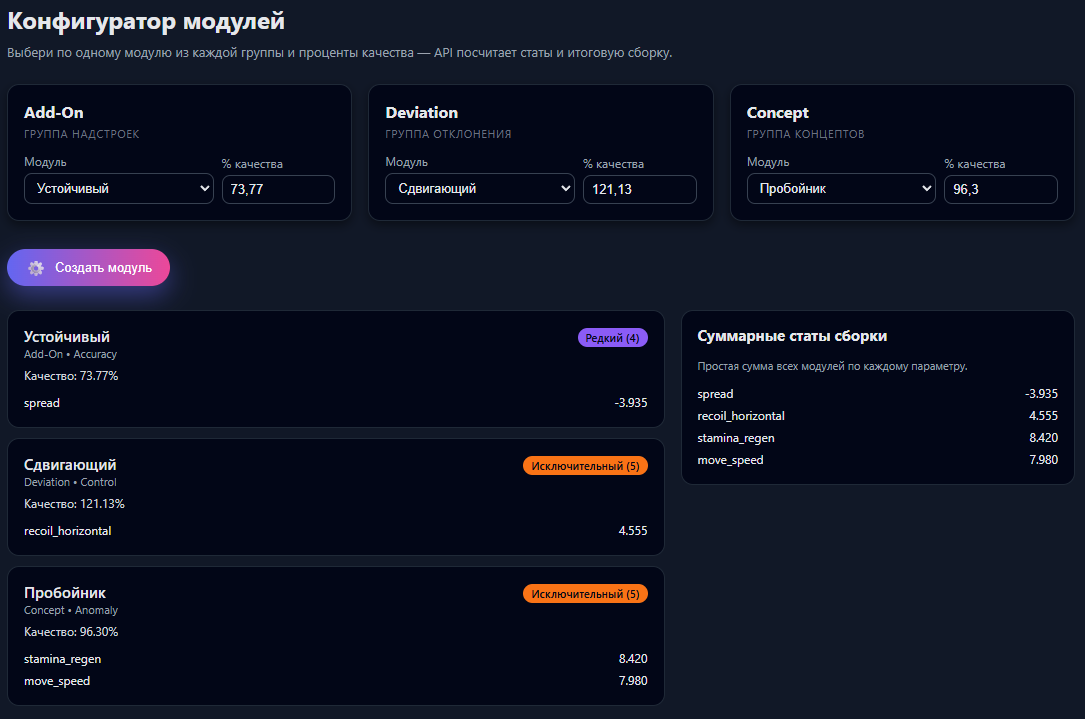Select the Concept quality field with 96,3
This screenshot has height=719, width=1085.
[x=1000, y=189]
